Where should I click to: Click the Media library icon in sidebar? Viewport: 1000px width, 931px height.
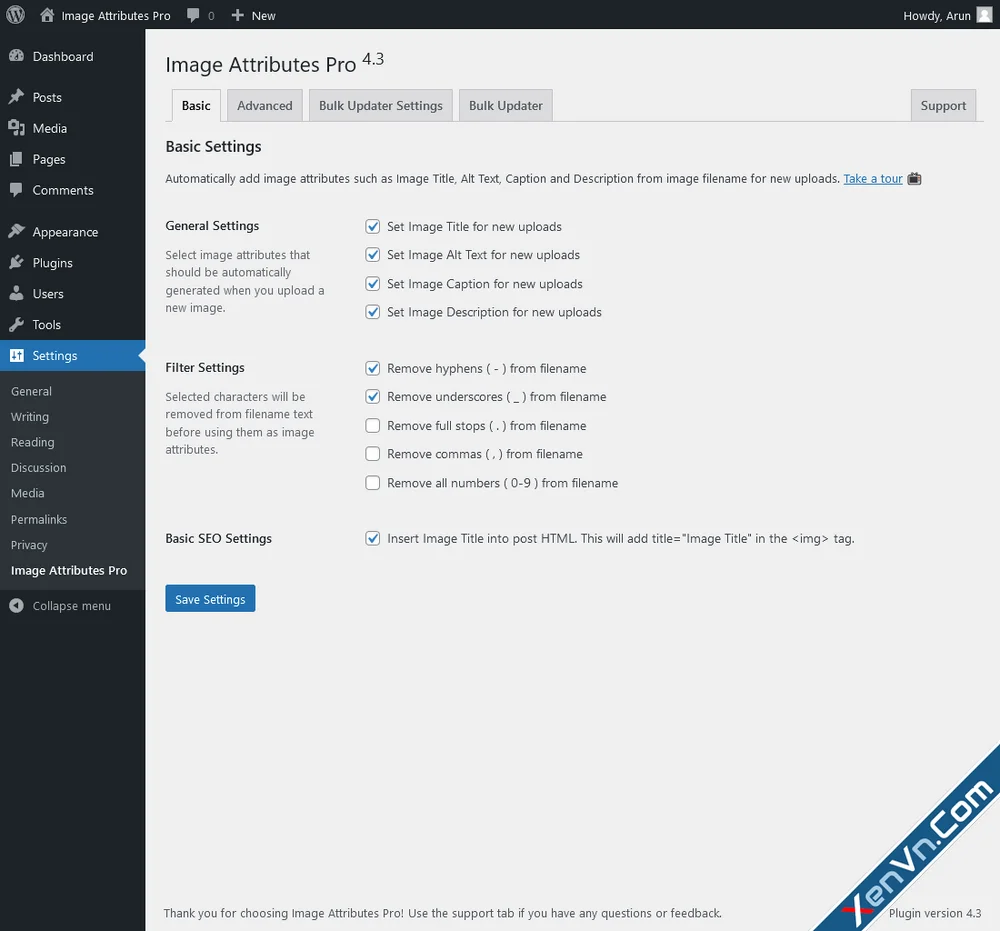[17, 128]
